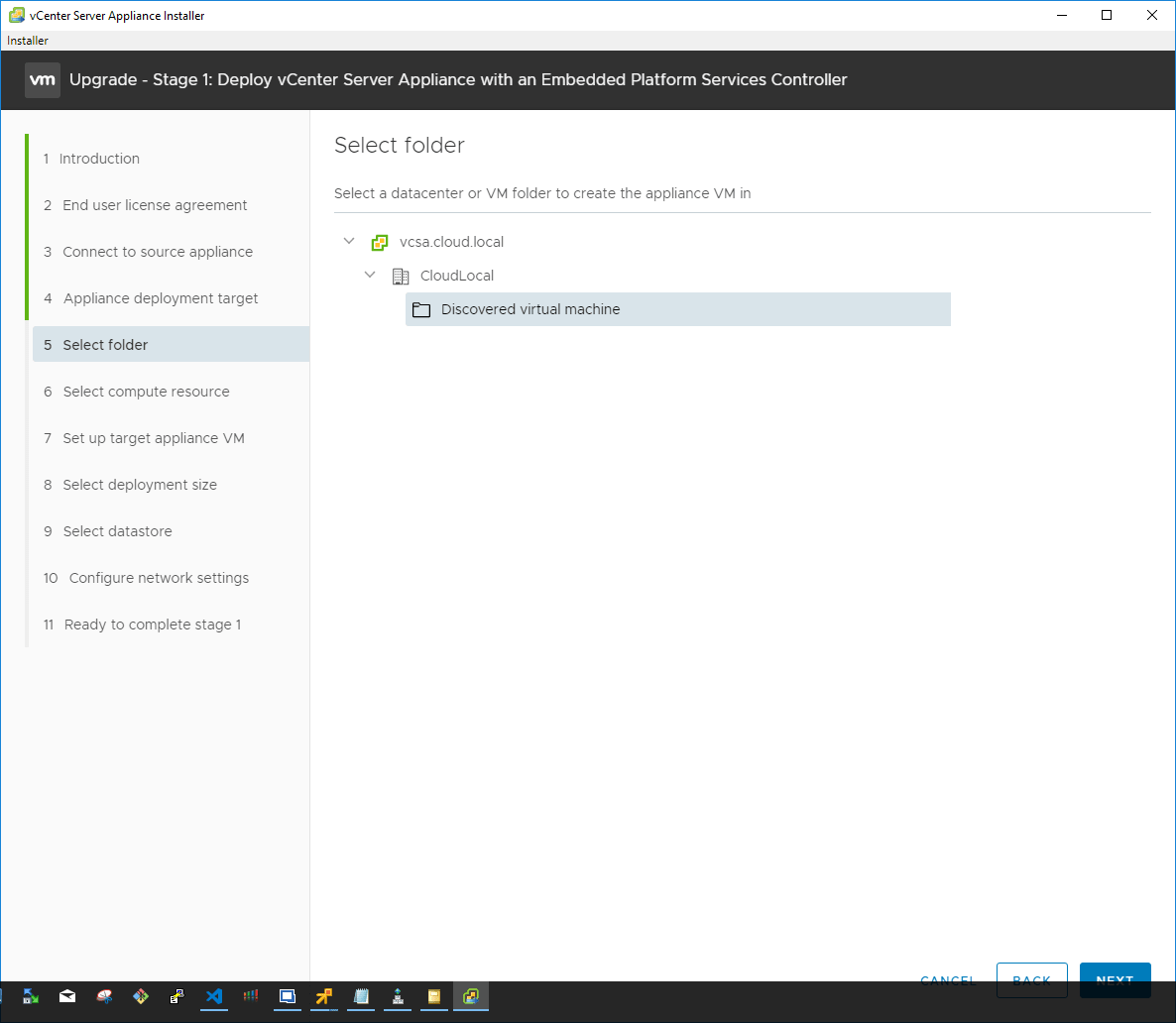The height and width of the screenshot is (1023, 1176).
Task: Go to step 8 Select deployment size
Action: coord(131,485)
